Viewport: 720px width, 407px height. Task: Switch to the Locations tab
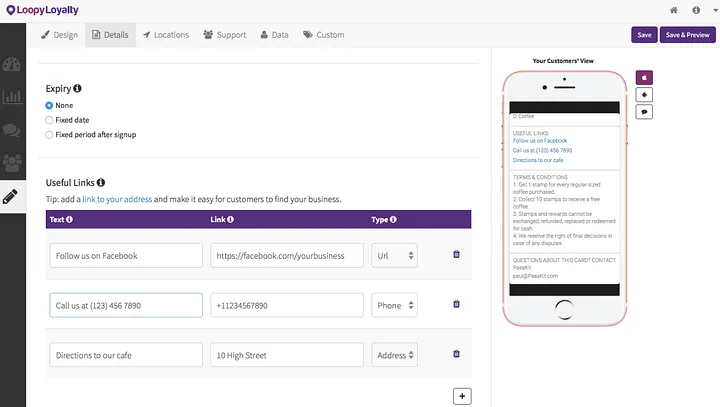coord(166,35)
